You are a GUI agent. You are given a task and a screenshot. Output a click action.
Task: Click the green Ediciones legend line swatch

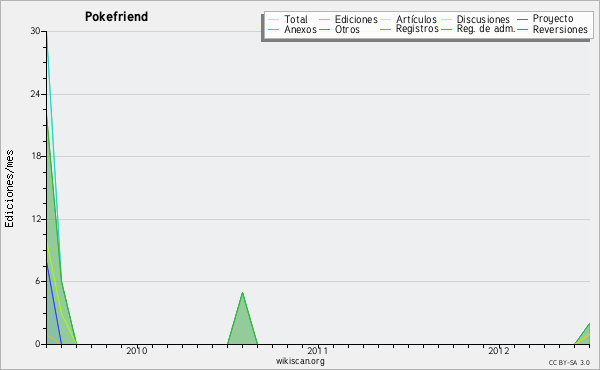tap(324, 19)
